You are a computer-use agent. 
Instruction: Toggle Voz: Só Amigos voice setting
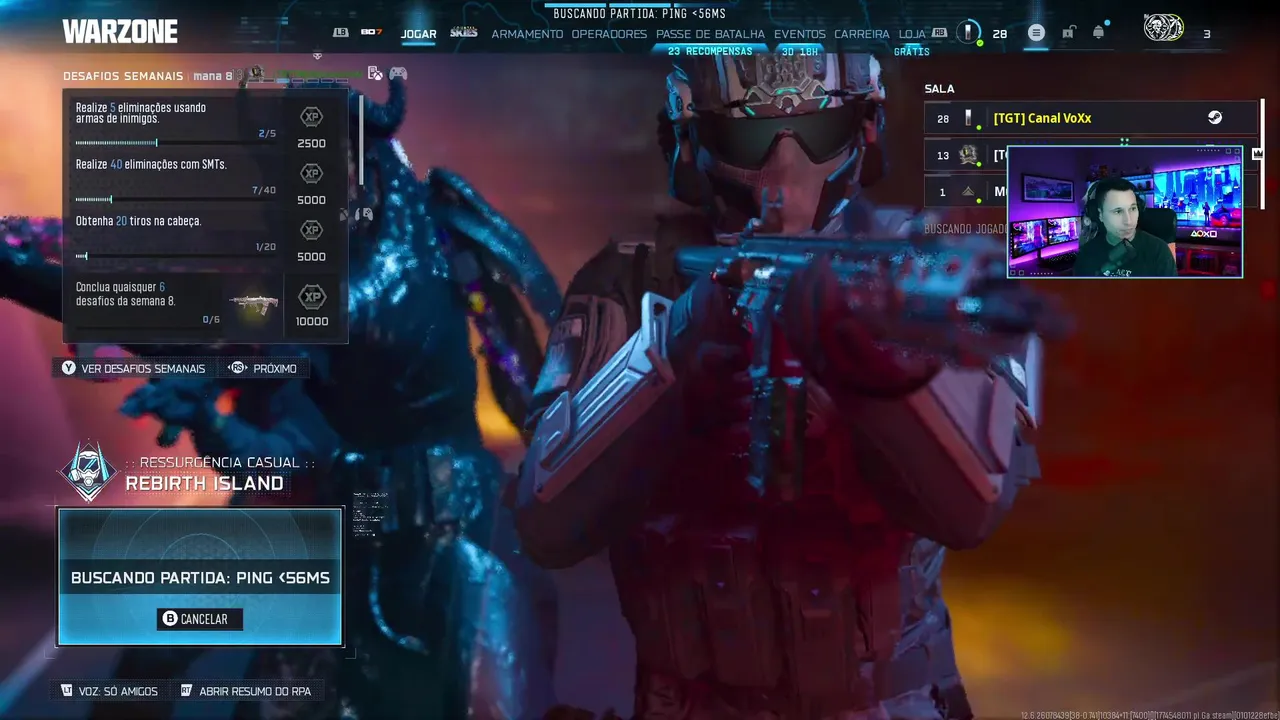tap(109, 691)
